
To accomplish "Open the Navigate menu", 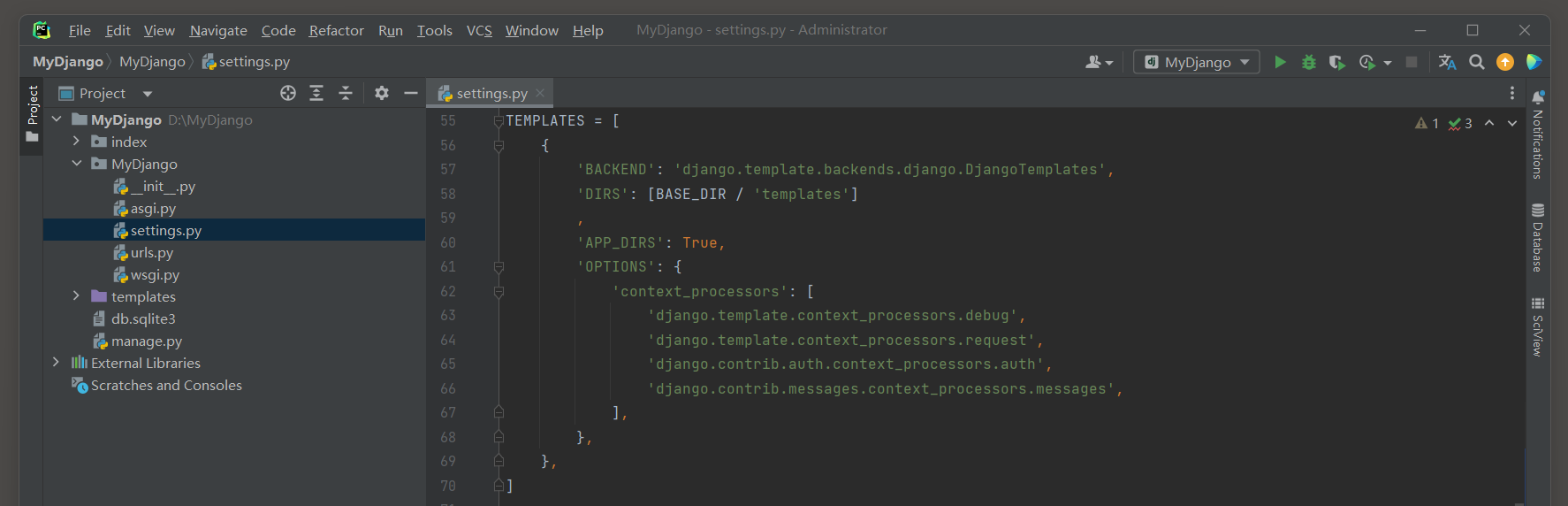I will 218,30.
